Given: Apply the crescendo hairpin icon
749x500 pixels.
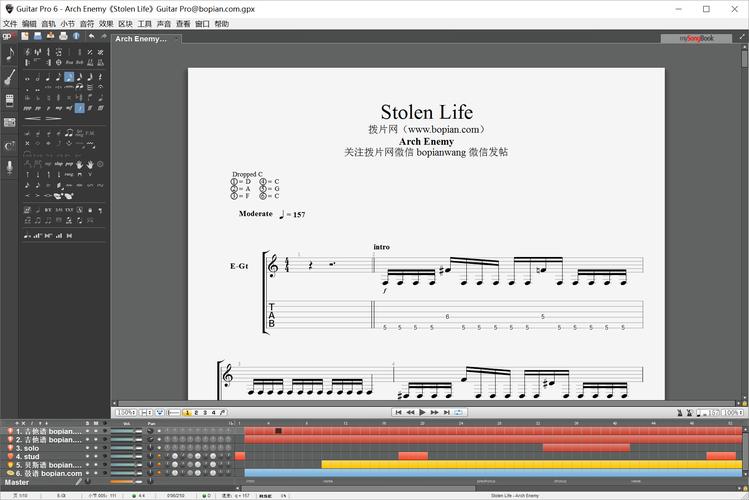Looking at the screenshot, I should tap(32, 118).
